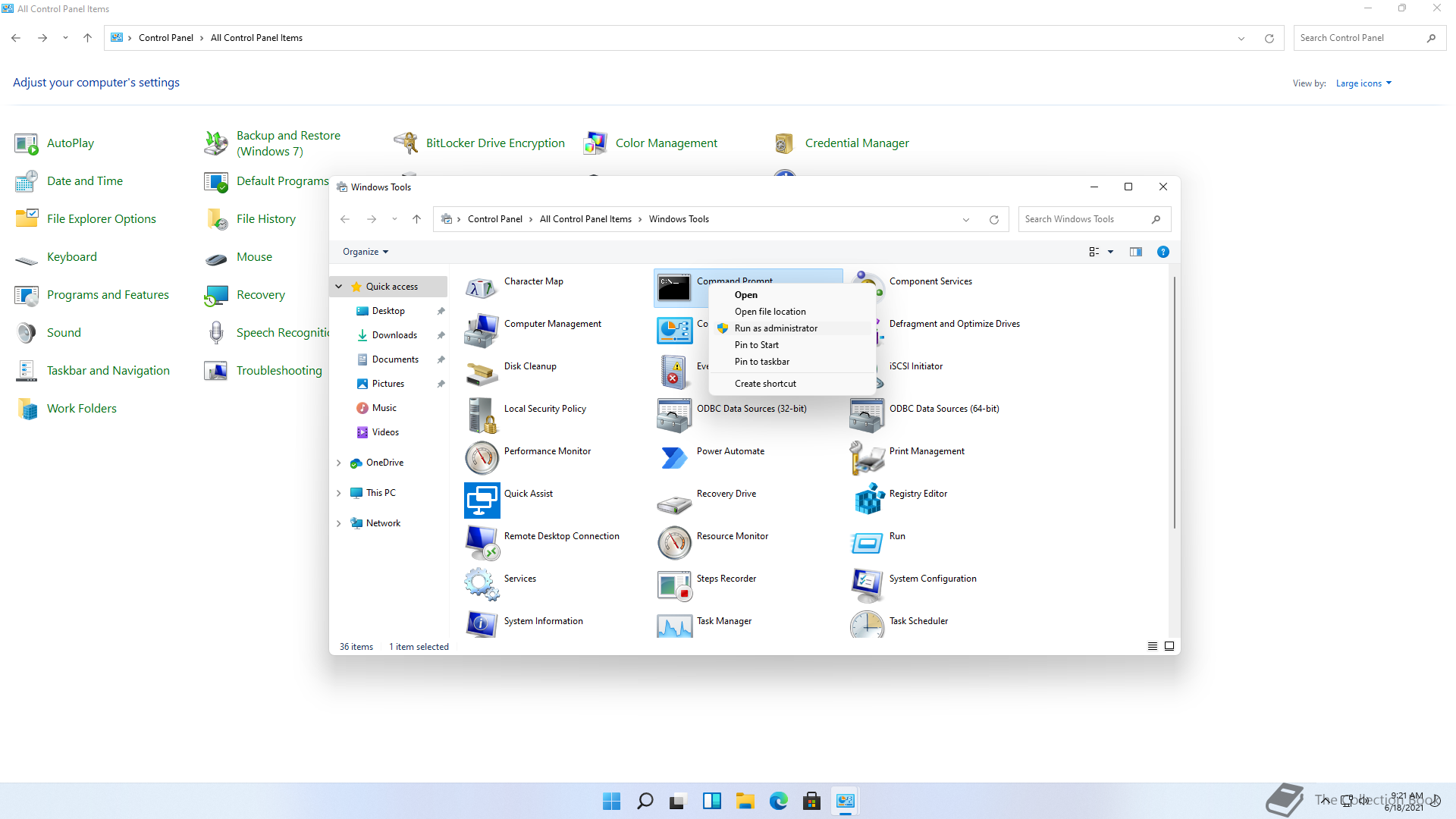Viewport: 1456px width, 819px height.
Task: Open the Run dialog icon
Action: point(867,543)
